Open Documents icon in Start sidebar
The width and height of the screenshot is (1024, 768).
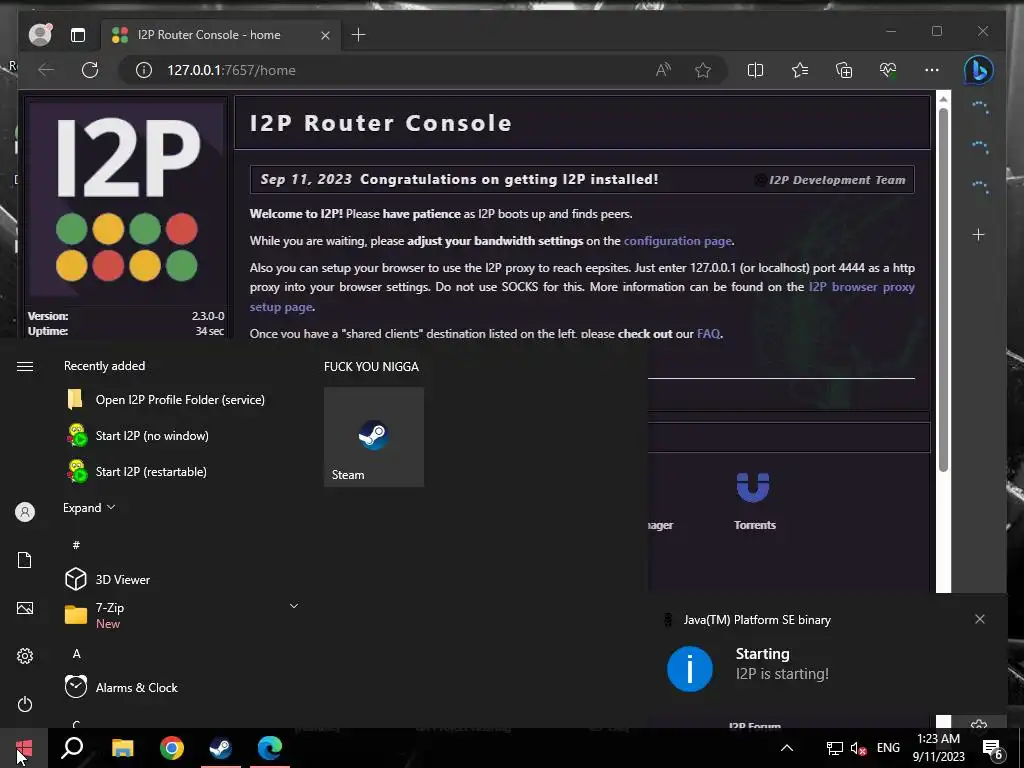click(25, 560)
